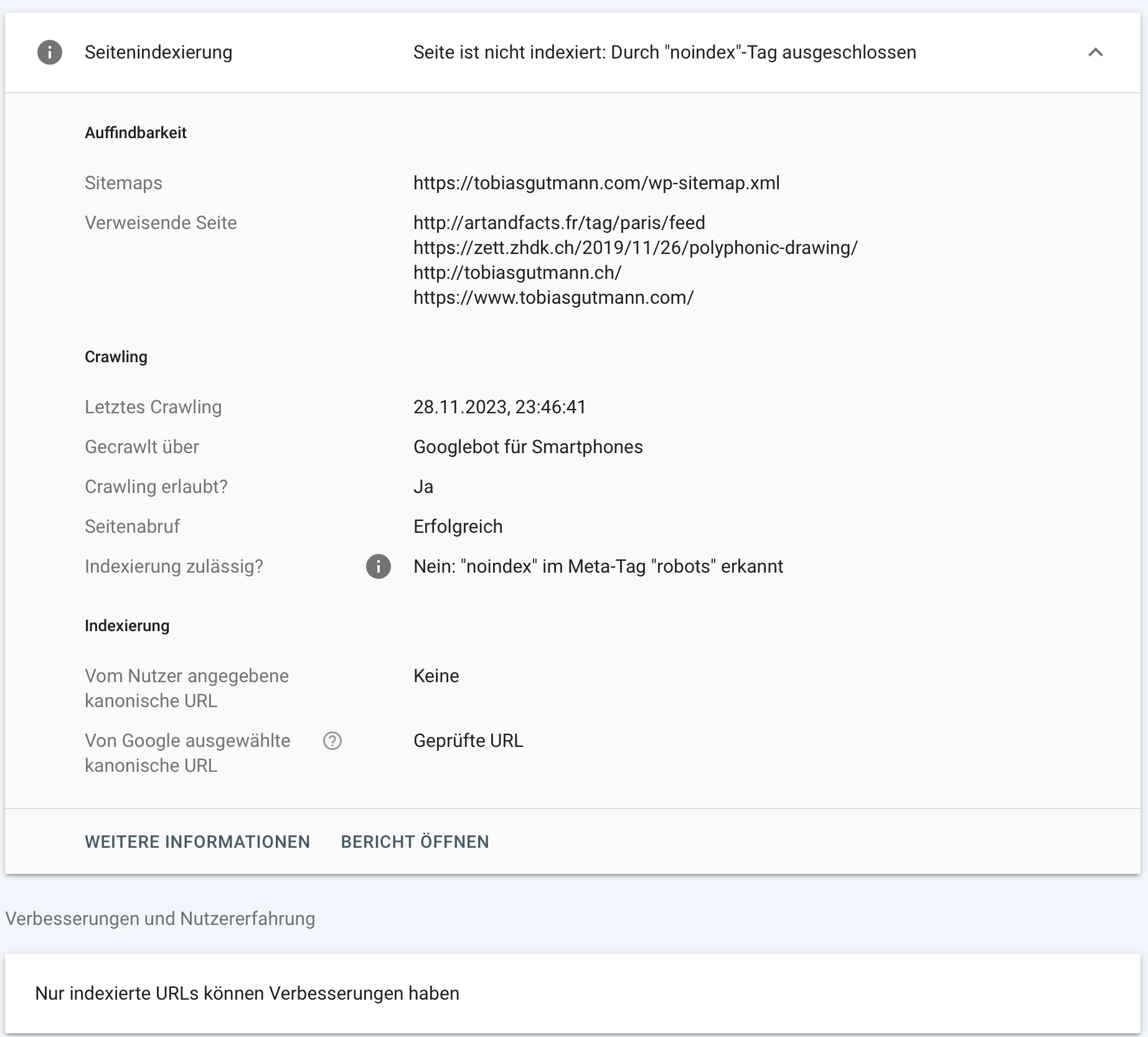Click the Nur indexierte URLs notice text
1148x1037 pixels.
248,993
